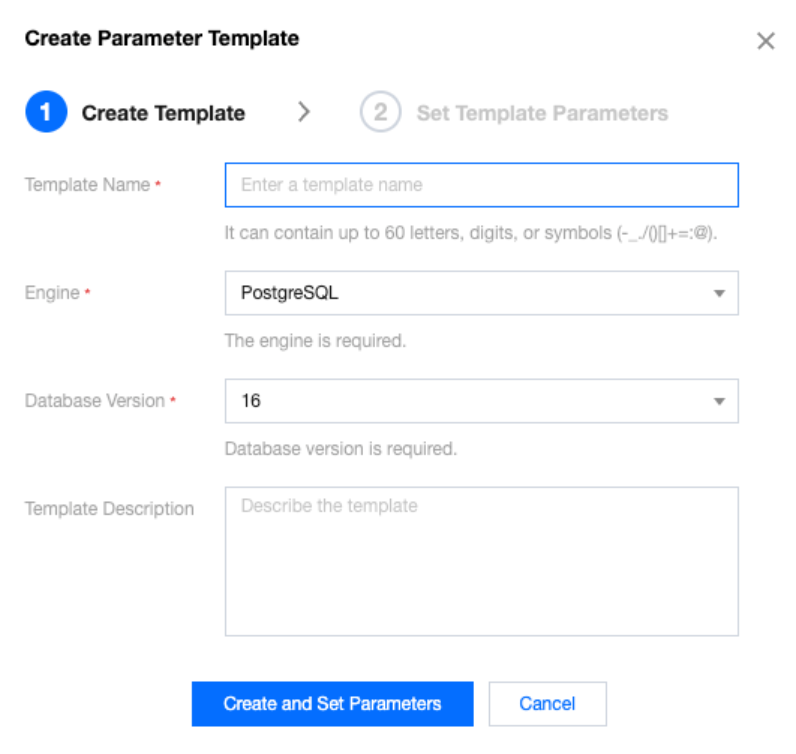Click the step 2 circle icon
The image size is (796, 754).
(380, 112)
